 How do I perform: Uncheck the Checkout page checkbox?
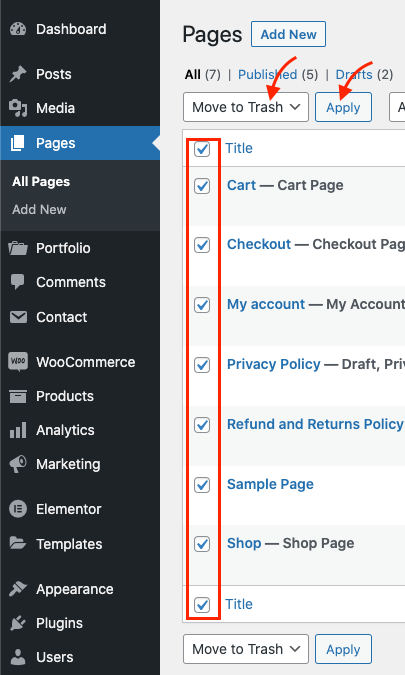(202, 245)
